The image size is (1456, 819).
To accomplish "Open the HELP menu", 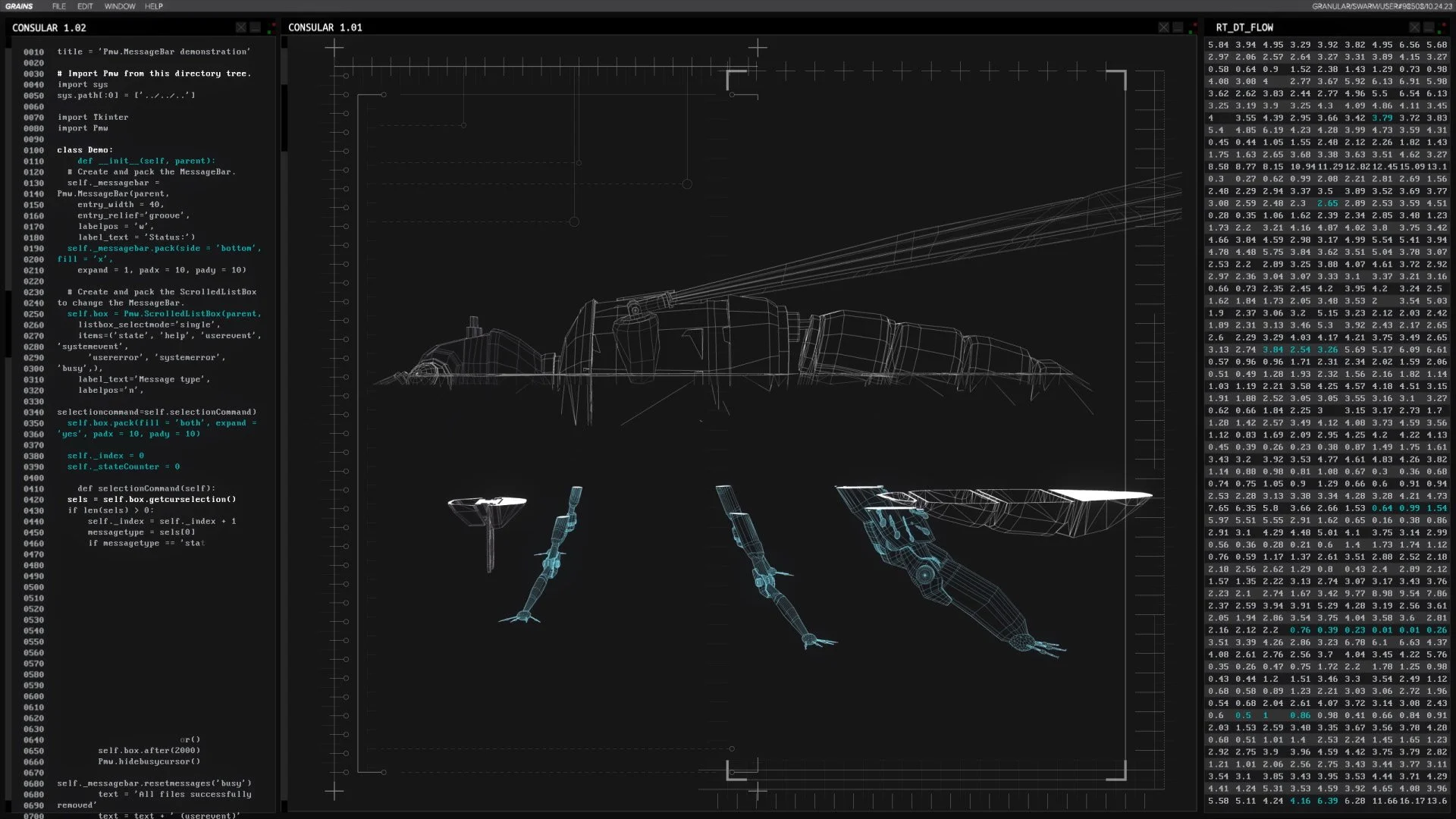I will 154,6.
